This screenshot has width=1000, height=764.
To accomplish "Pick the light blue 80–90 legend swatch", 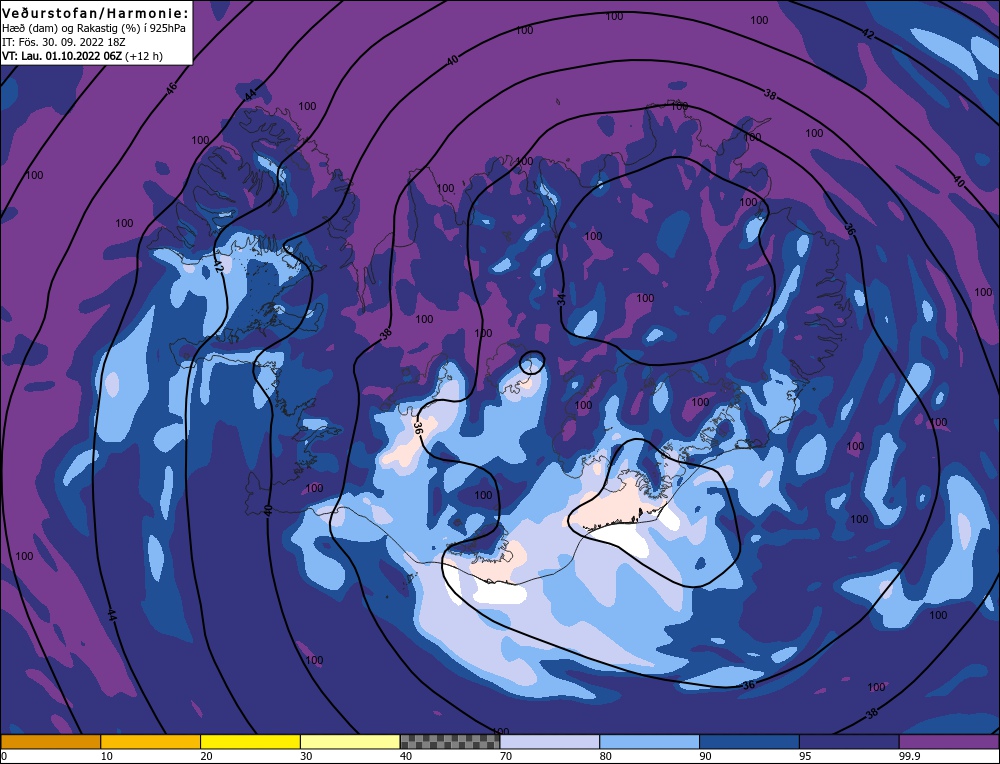I will tap(649, 742).
